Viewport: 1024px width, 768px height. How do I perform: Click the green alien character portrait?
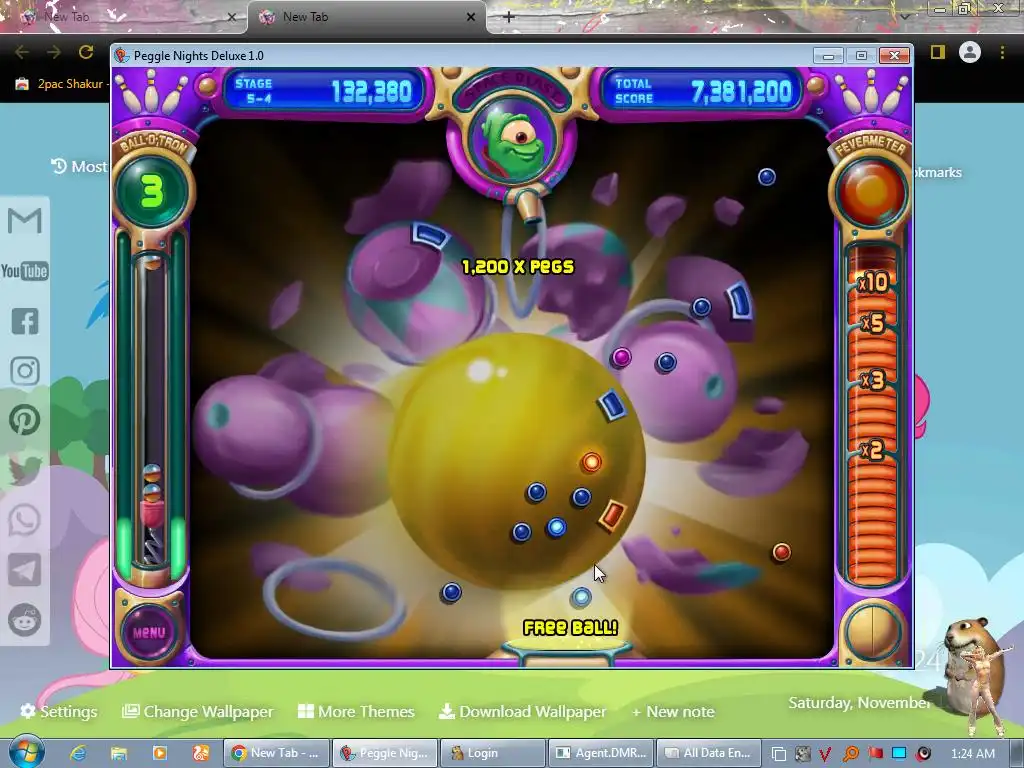[x=513, y=140]
